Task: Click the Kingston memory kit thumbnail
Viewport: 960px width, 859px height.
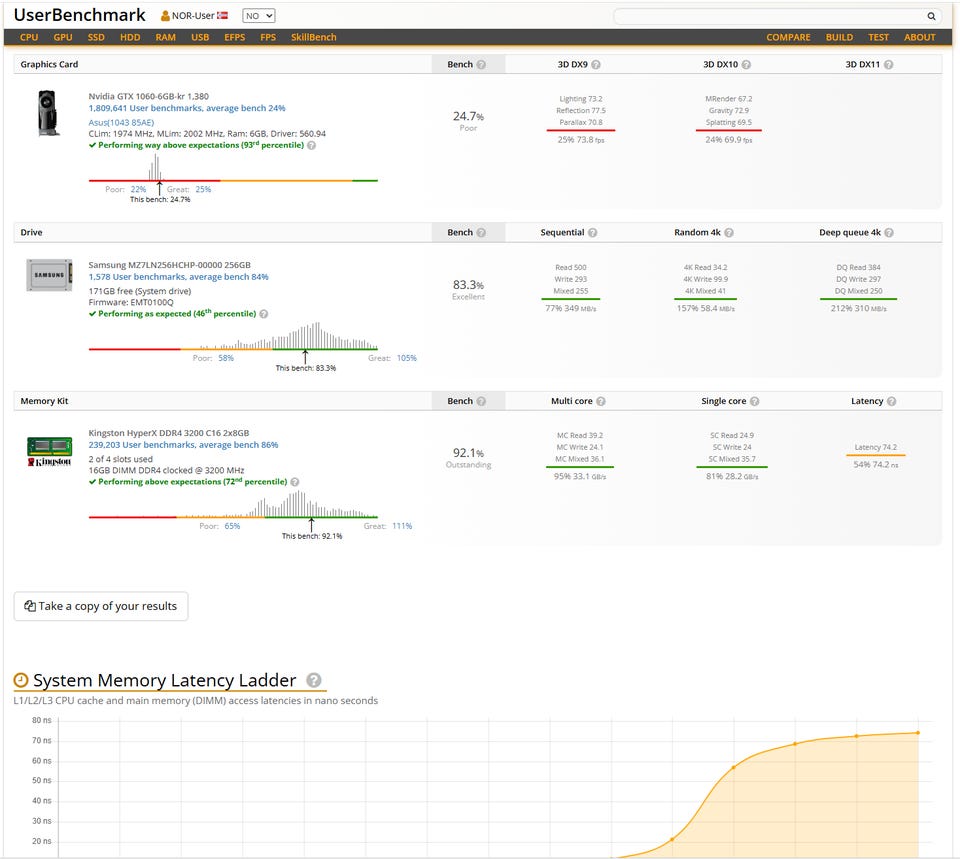Action: [50, 451]
